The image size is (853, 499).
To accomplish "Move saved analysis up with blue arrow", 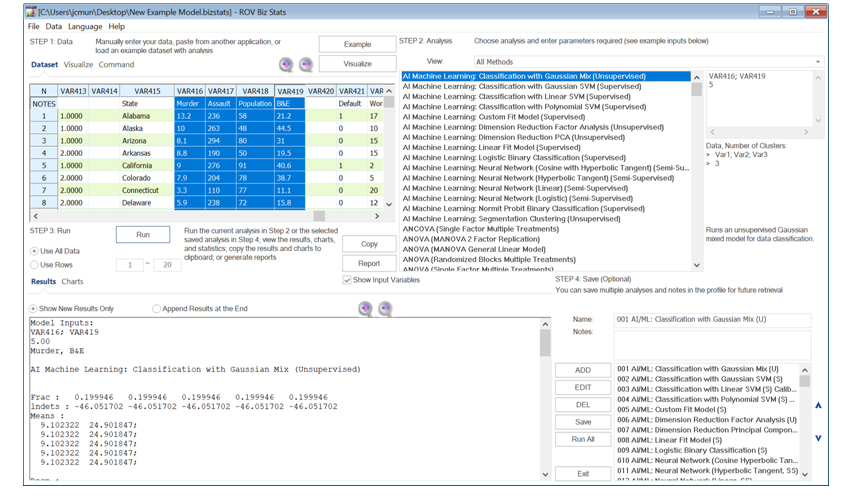I will coord(818,405).
